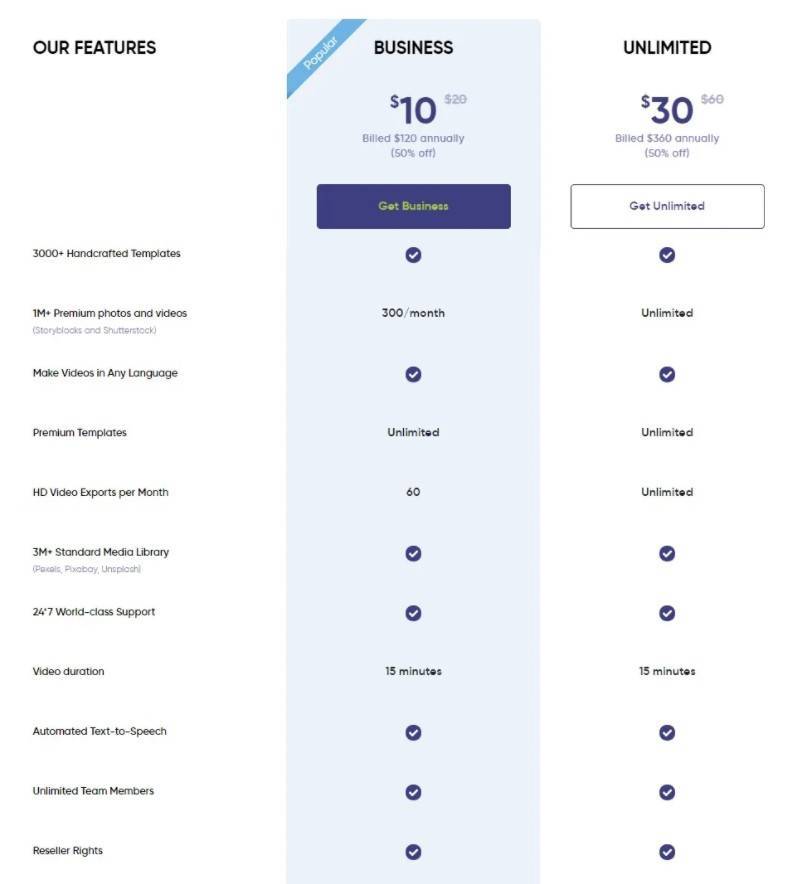Click Unlimited checkmark for 3M+ Standard Media Library
The width and height of the screenshot is (812, 884).
point(667,553)
